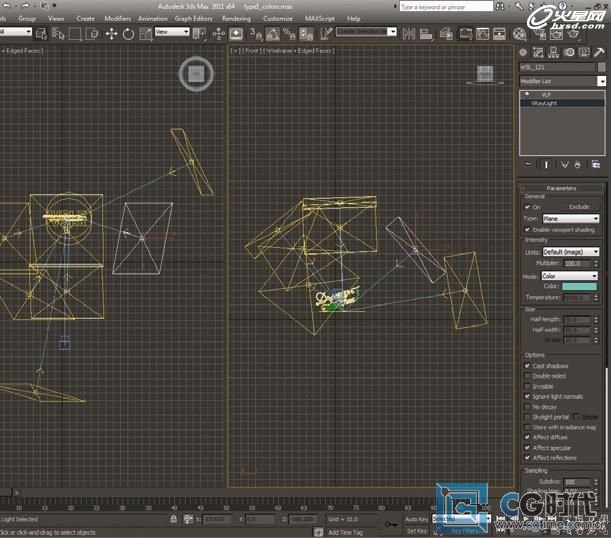Click the ViewCube in left viewport

coord(196,74)
